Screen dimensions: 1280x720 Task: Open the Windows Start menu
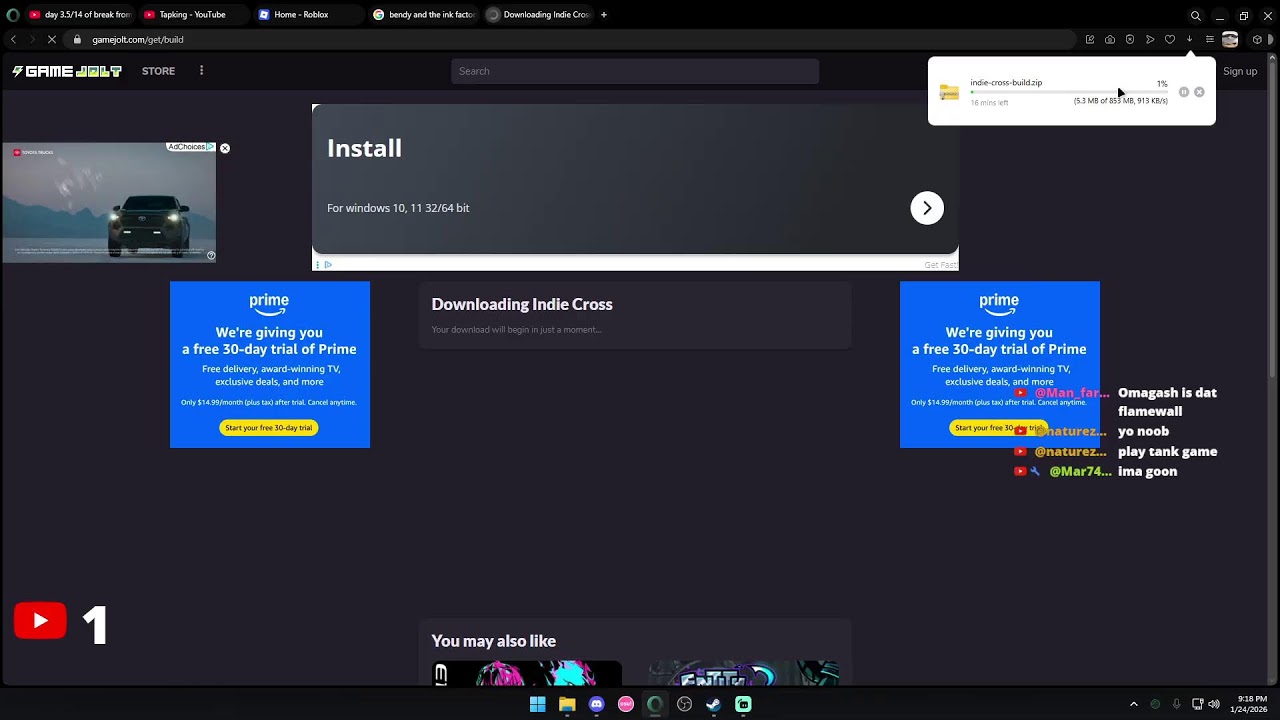[538, 704]
